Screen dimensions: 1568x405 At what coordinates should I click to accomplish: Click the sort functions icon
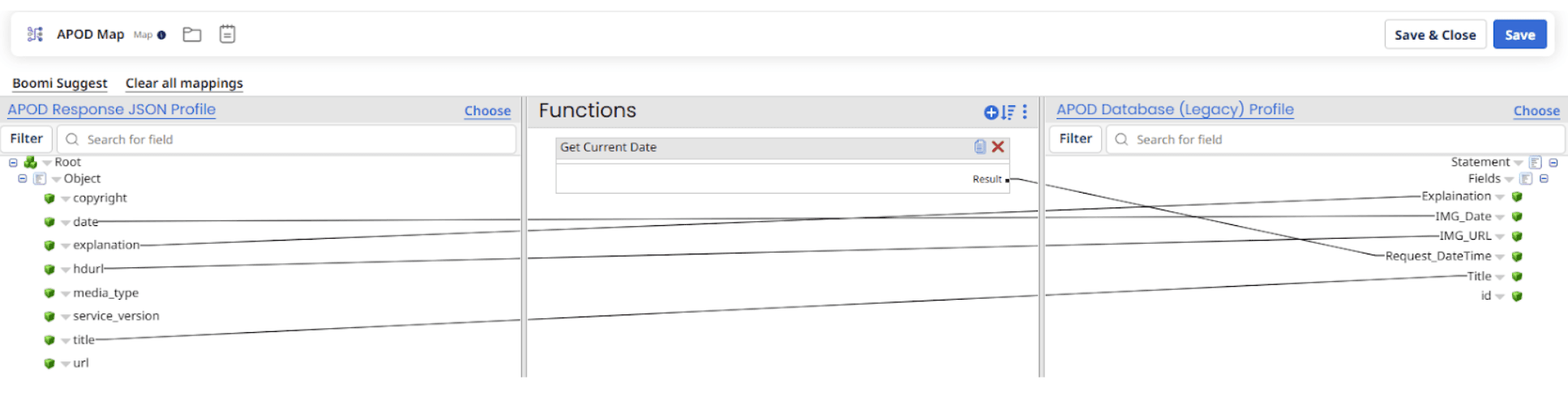click(1008, 113)
